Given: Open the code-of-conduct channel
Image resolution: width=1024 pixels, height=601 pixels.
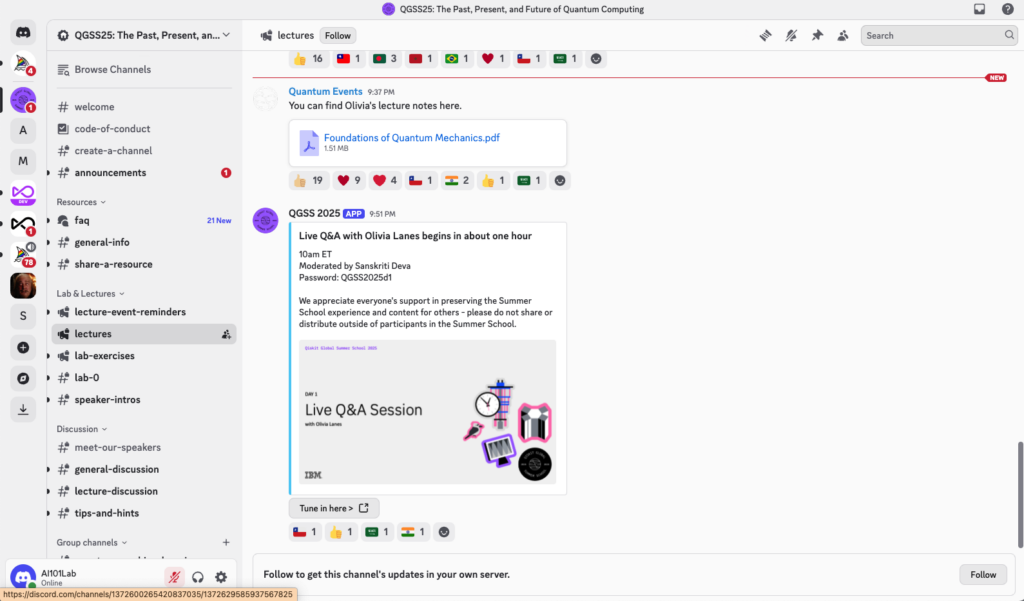Looking at the screenshot, I should 144,129.
